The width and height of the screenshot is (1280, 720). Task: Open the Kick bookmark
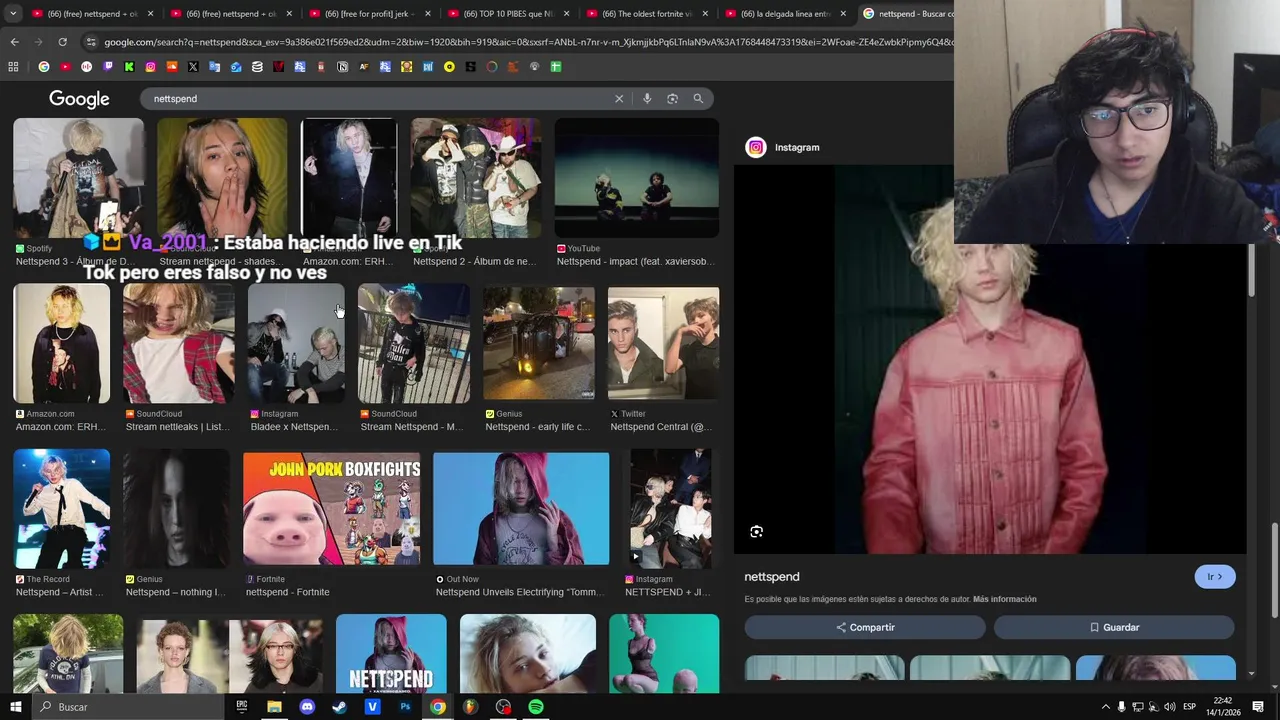(x=129, y=67)
